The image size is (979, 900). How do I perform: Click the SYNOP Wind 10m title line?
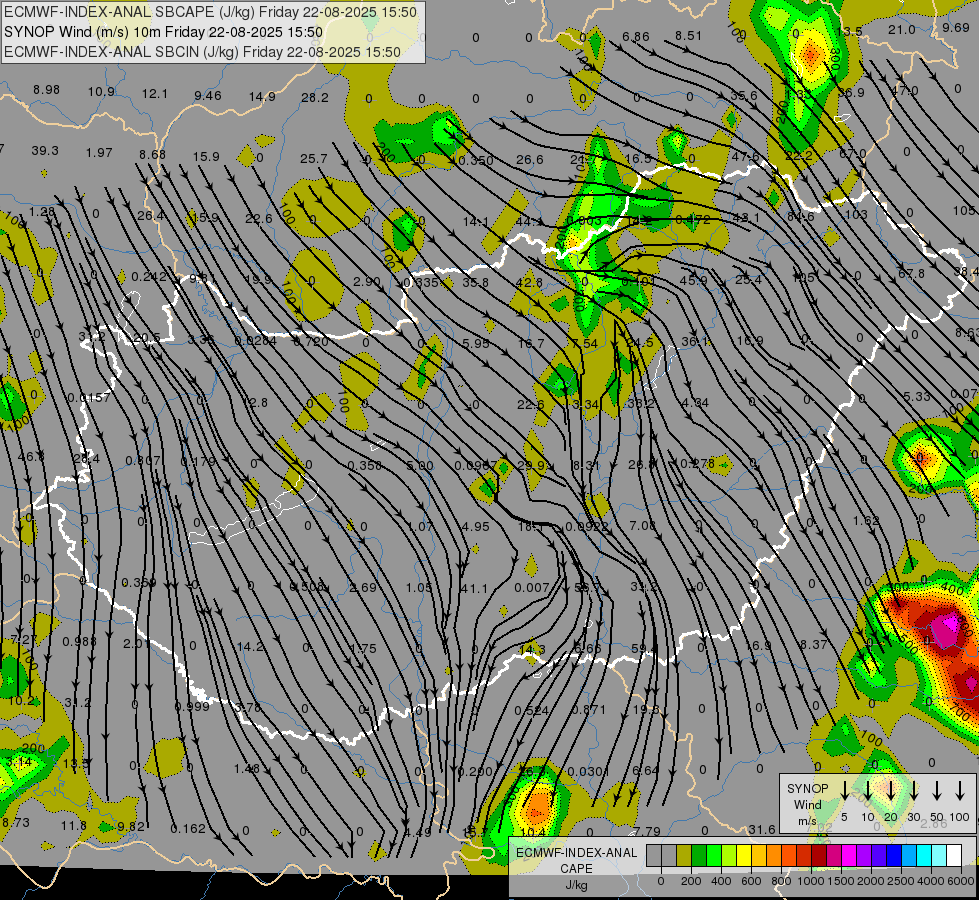pyautogui.click(x=164, y=32)
